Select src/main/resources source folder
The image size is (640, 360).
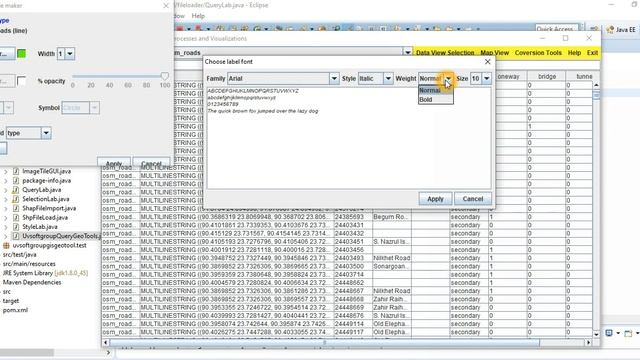[29, 264]
